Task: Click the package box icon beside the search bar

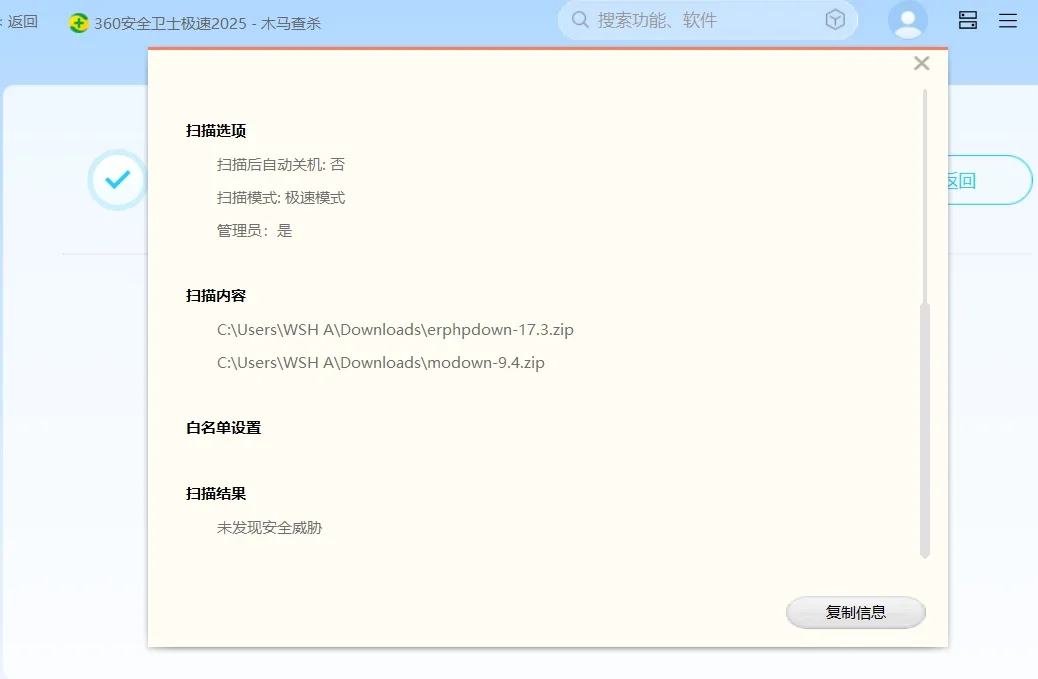Action: click(x=837, y=19)
